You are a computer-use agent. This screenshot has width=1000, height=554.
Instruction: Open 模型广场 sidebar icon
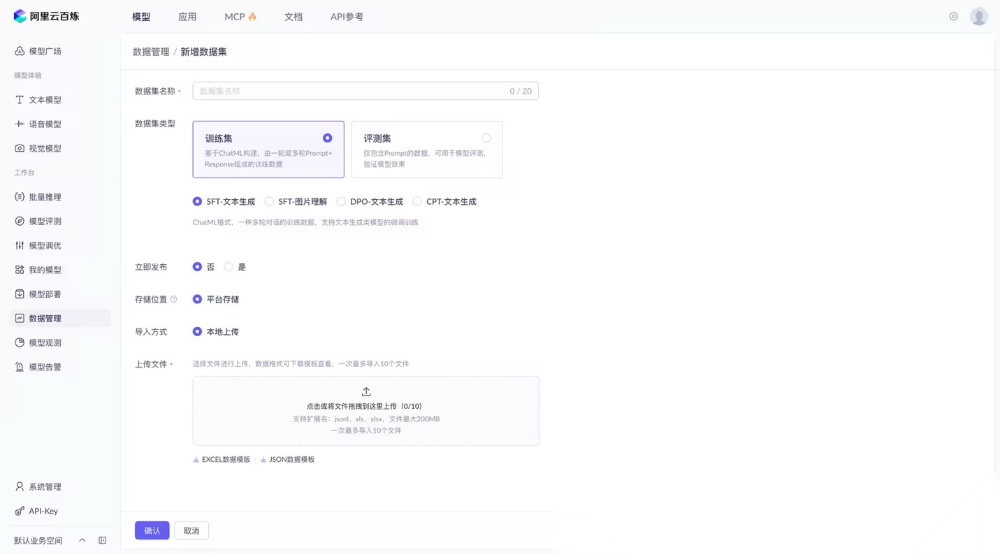(x=20, y=51)
